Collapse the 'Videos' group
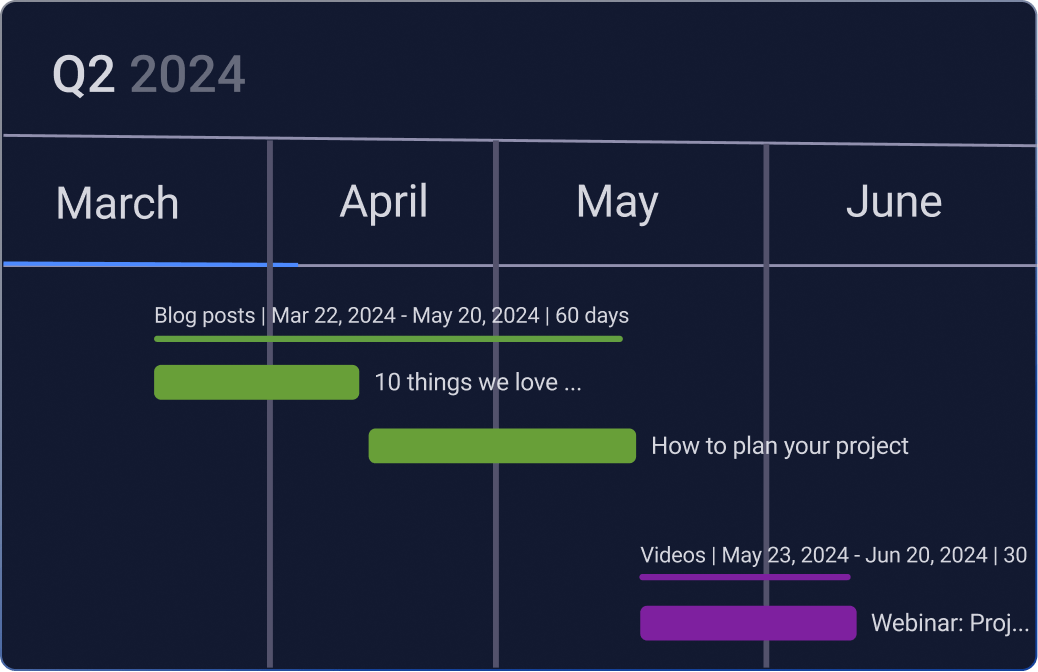 [672, 555]
